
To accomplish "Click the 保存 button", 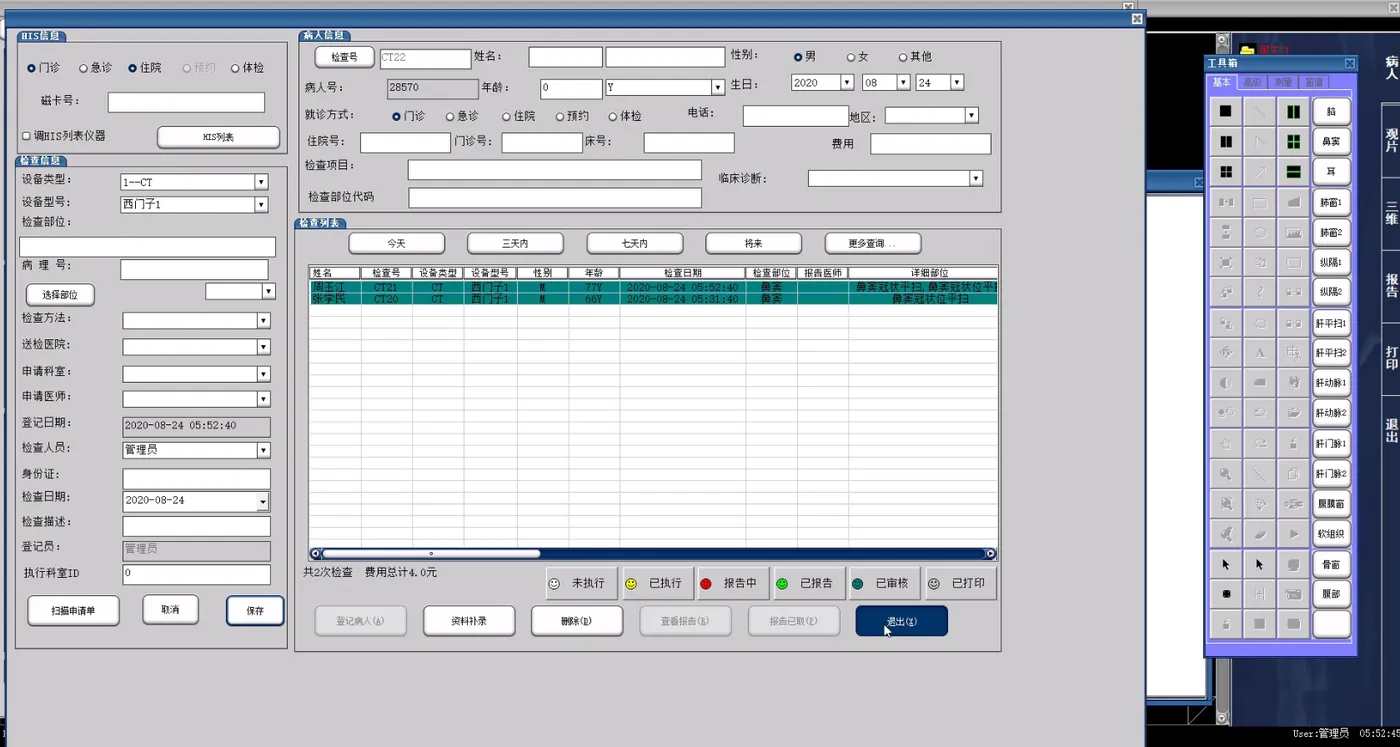I will point(255,610).
